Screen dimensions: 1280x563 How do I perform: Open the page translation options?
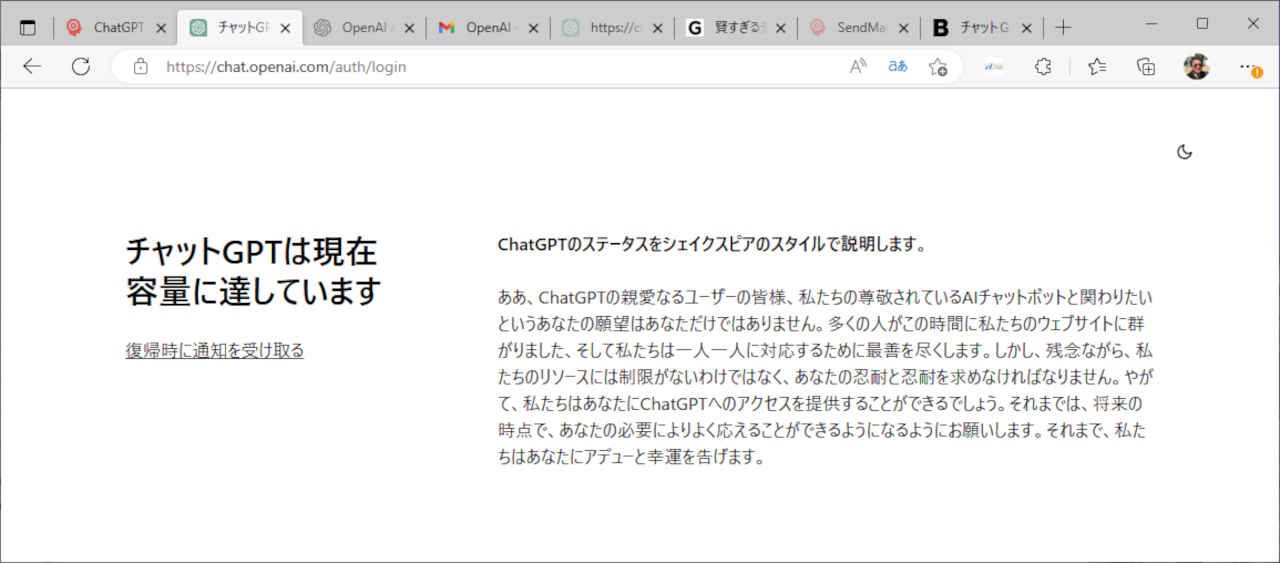898,67
